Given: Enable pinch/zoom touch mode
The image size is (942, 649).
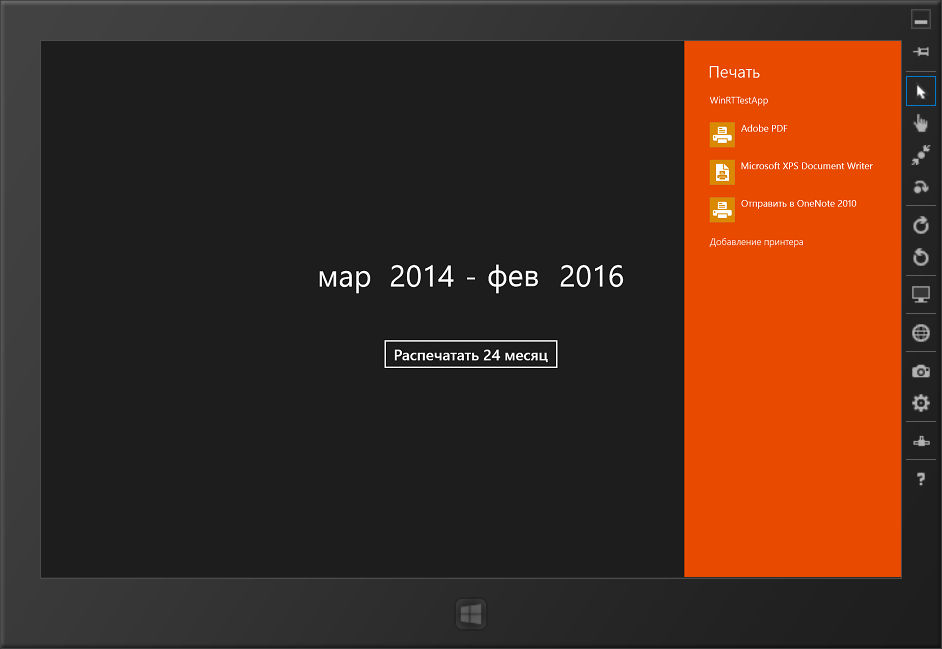Looking at the screenshot, I should click(920, 155).
